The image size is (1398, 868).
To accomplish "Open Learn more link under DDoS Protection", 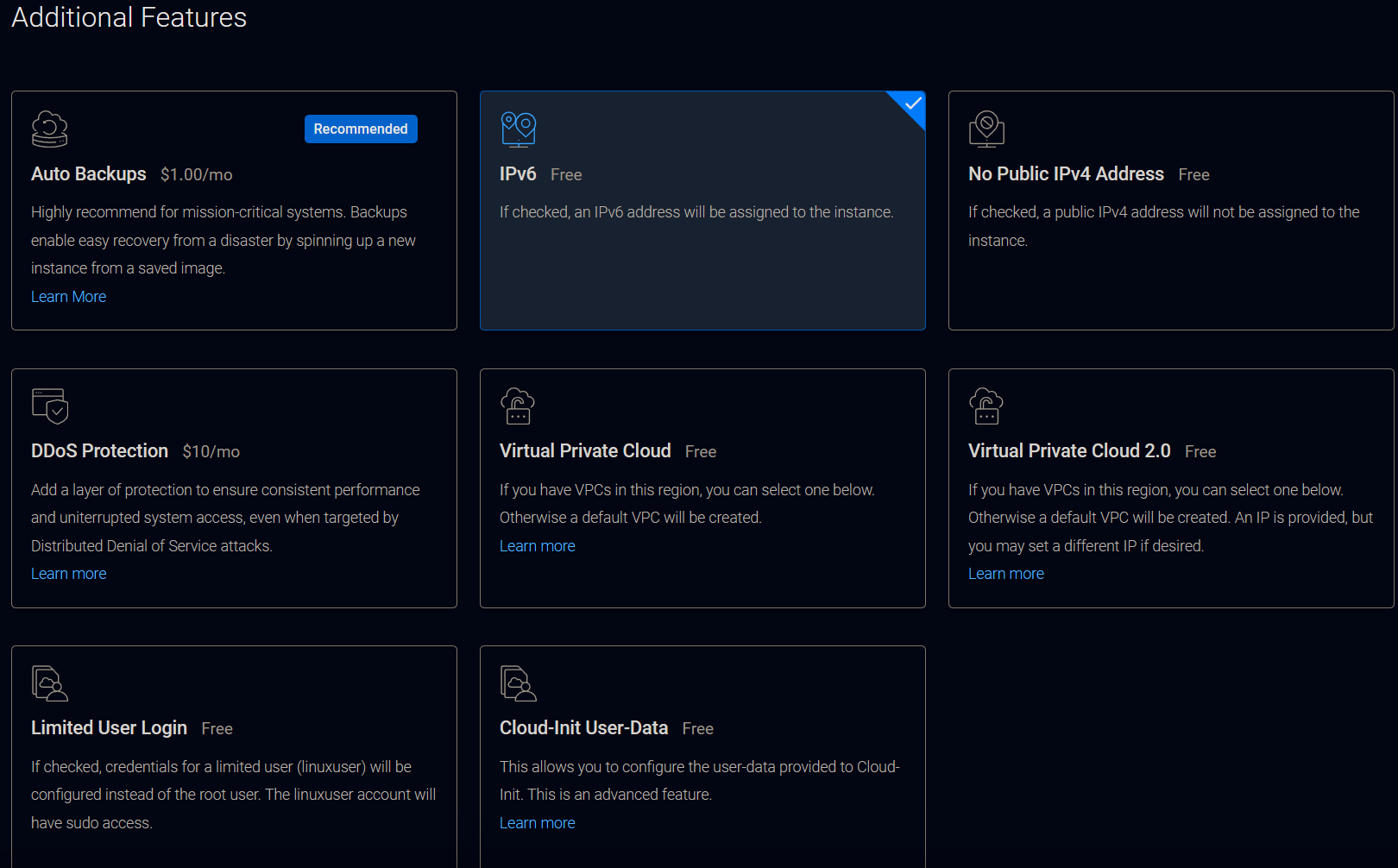I will pos(69,574).
